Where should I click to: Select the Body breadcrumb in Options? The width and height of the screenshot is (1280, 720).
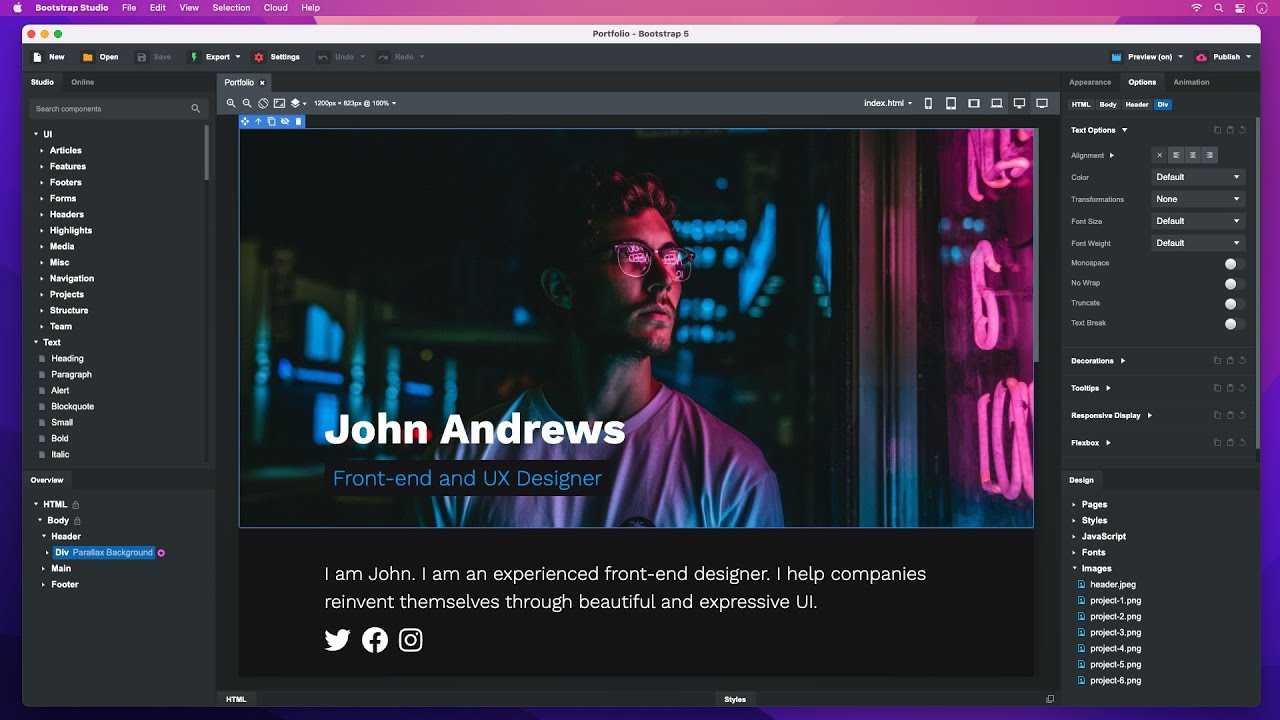1108,104
